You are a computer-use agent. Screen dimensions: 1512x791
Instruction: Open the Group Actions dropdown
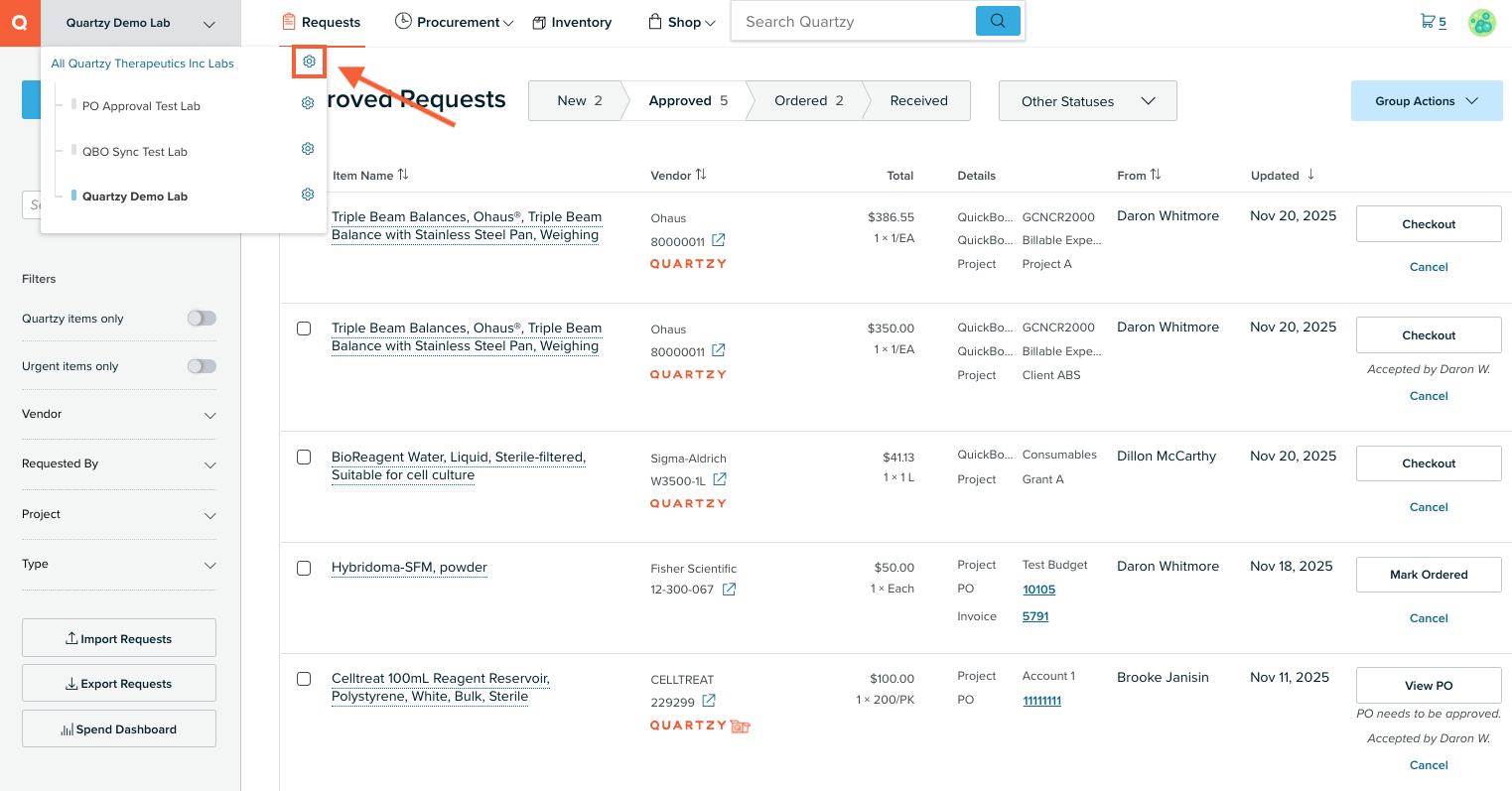(x=1427, y=101)
